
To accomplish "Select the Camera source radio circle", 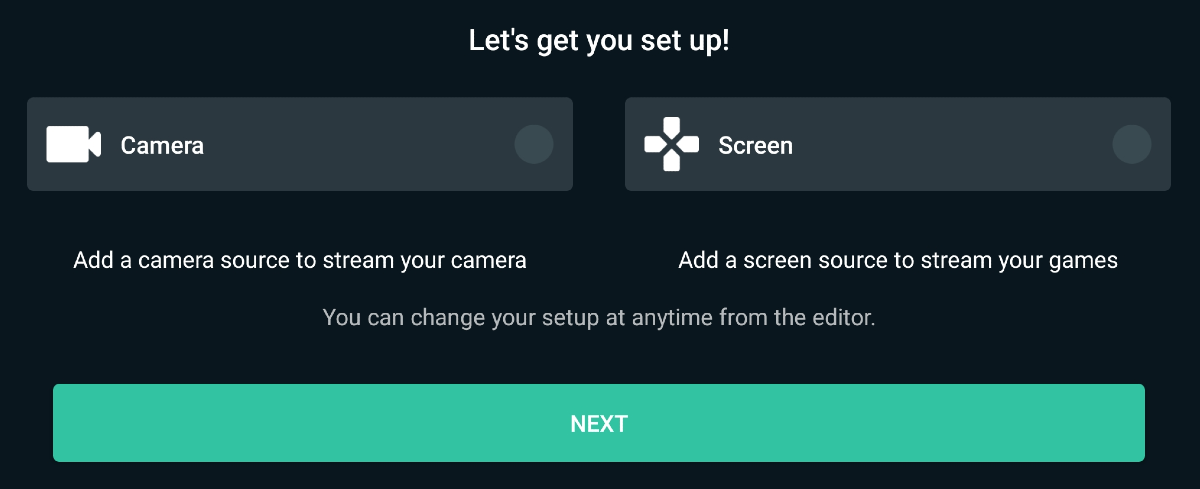I will [534, 145].
